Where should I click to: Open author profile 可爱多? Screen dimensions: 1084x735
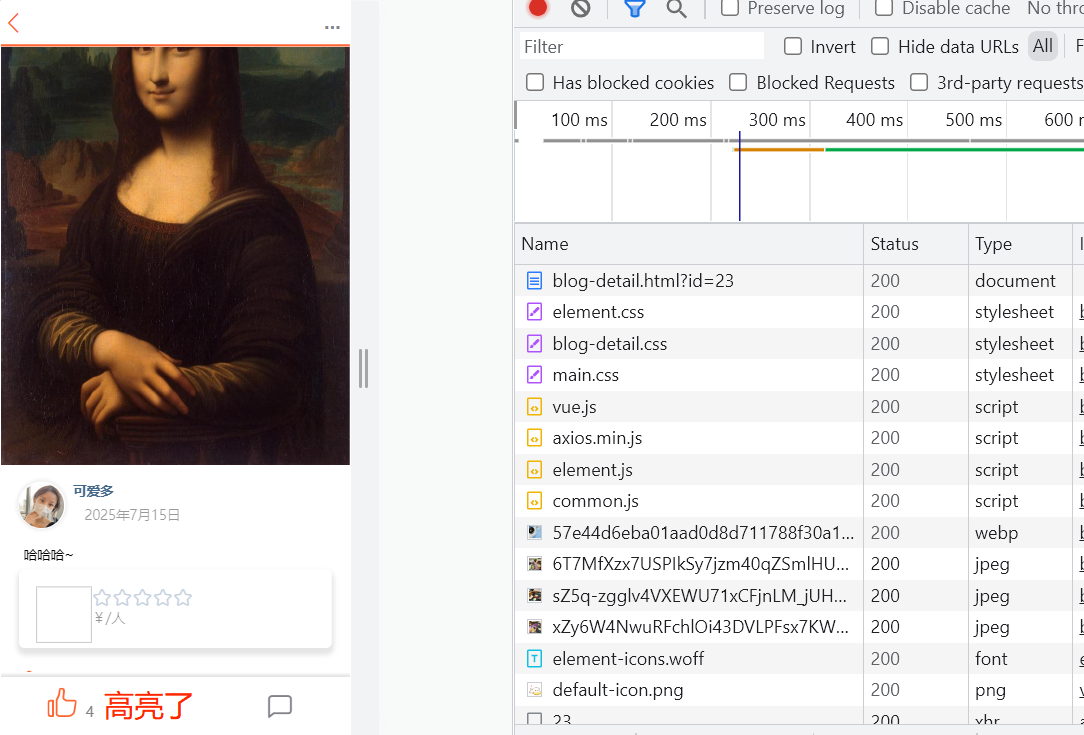coord(93,491)
